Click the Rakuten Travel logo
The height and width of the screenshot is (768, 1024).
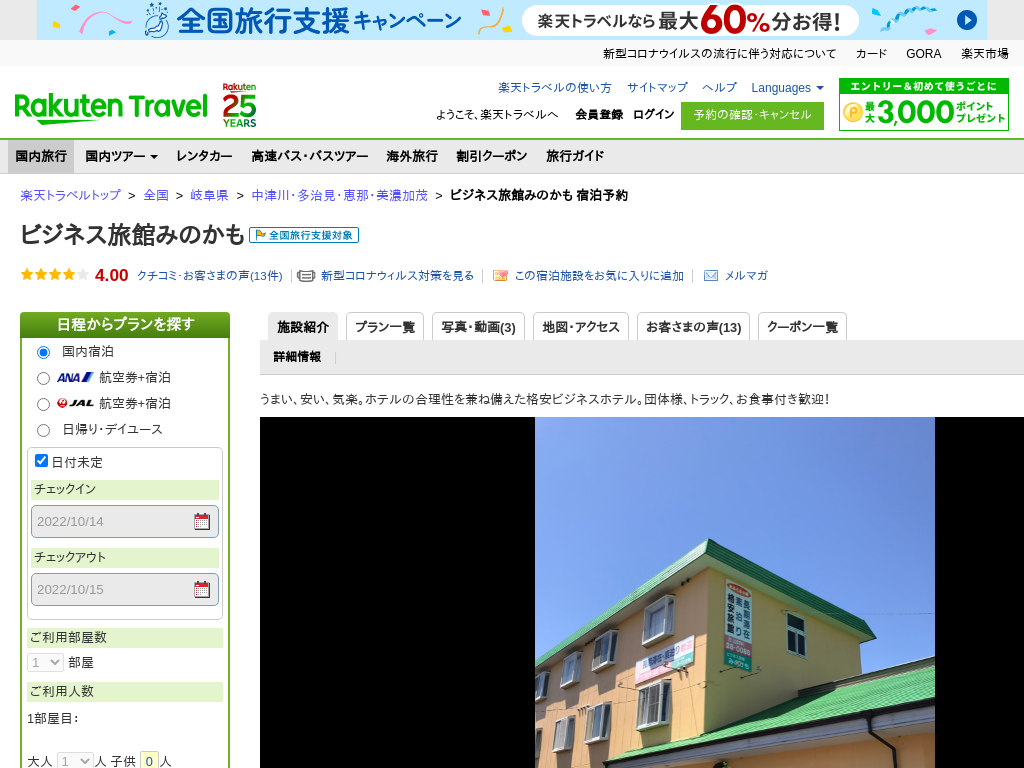click(x=110, y=106)
